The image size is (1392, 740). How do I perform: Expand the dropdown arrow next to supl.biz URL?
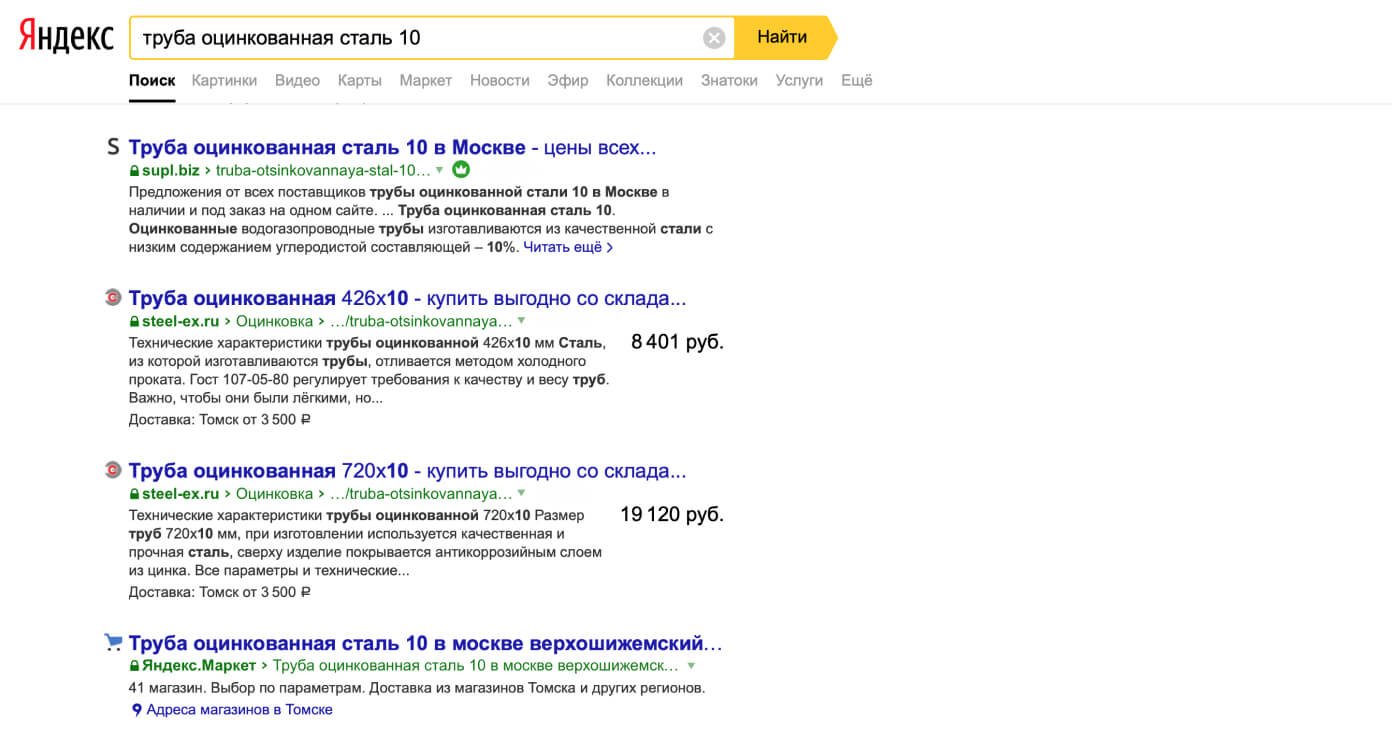pos(439,170)
